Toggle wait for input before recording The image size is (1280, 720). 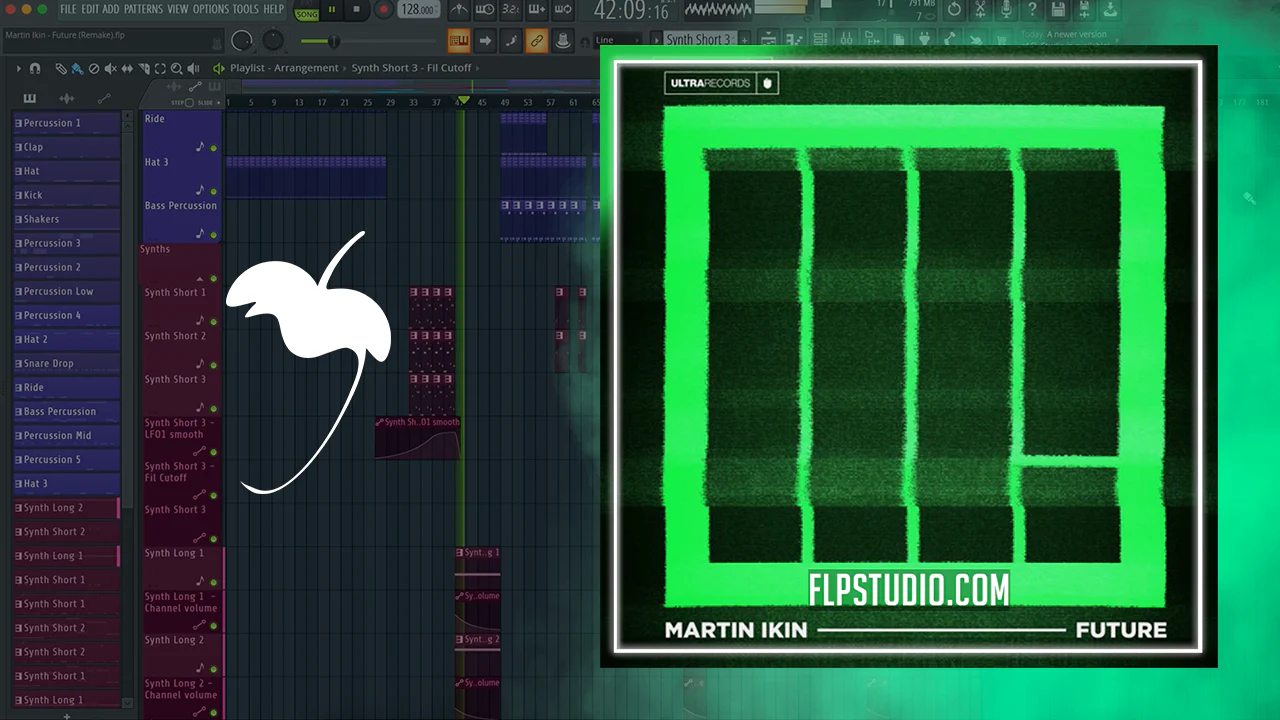click(x=485, y=10)
